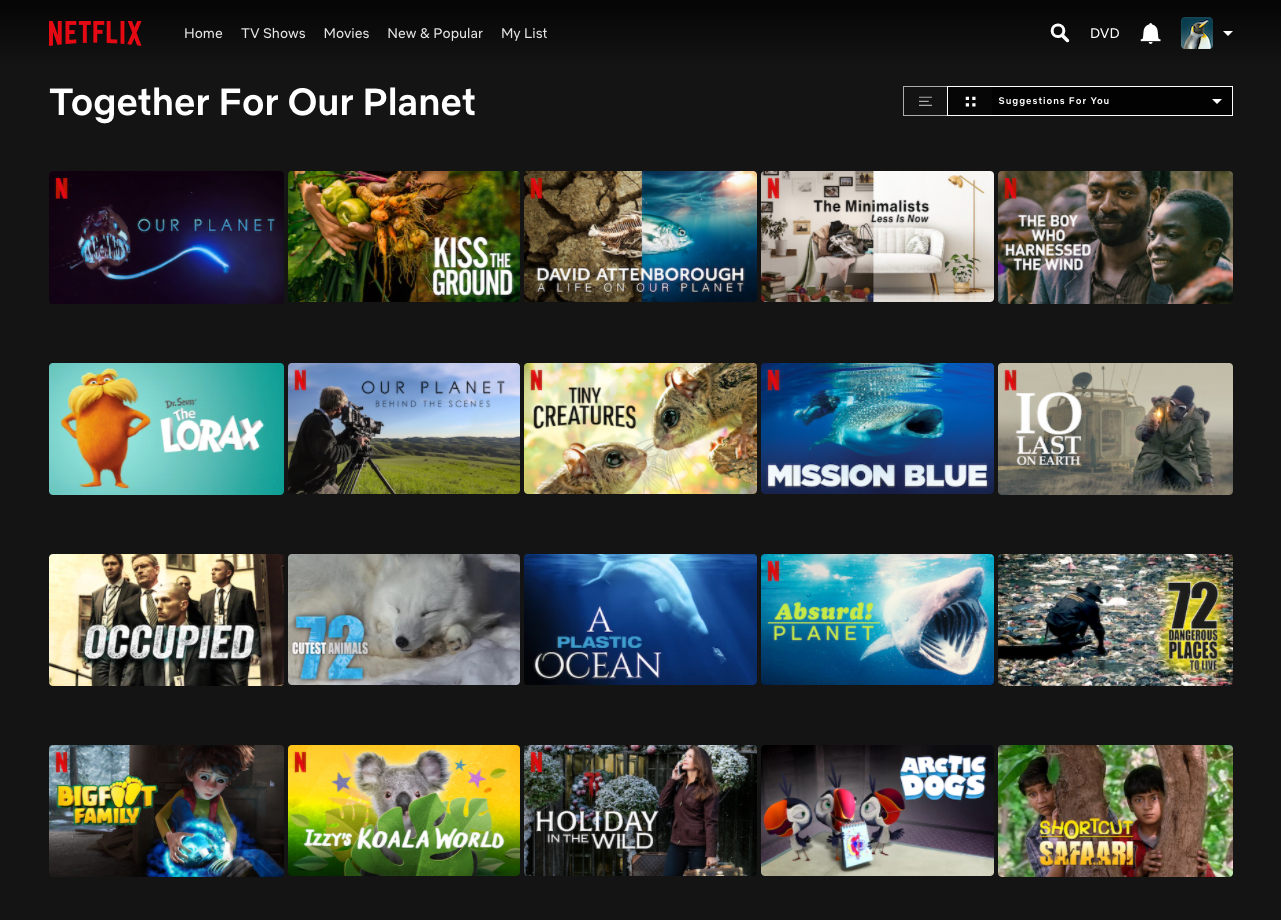The width and height of the screenshot is (1281, 920).
Task: Click the Netflix logo
Action: pos(95,33)
